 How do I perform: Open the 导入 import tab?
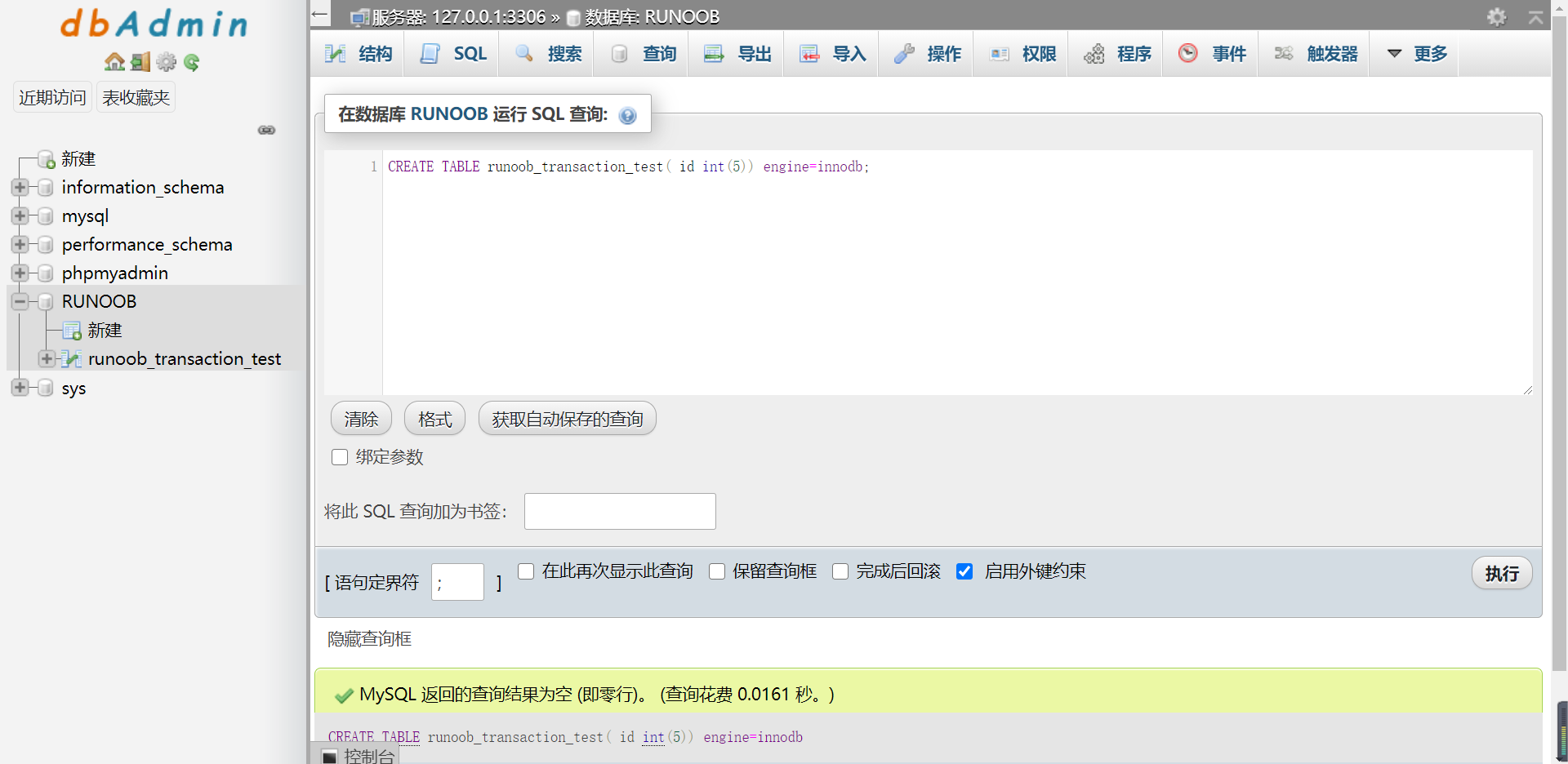pyautogui.click(x=832, y=54)
